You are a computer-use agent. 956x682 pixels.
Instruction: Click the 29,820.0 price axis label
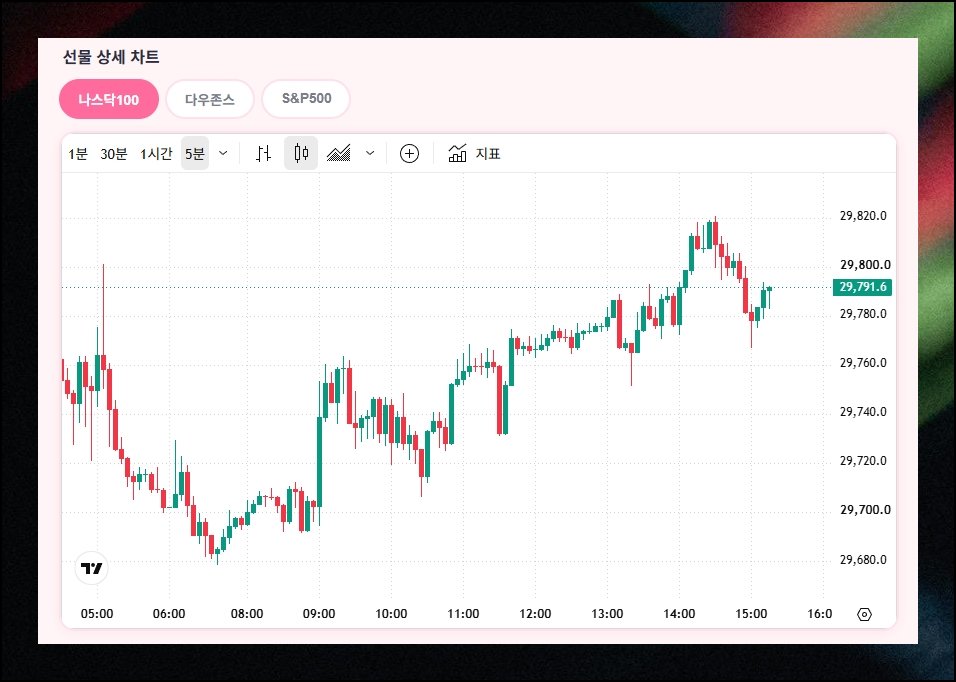coord(863,216)
